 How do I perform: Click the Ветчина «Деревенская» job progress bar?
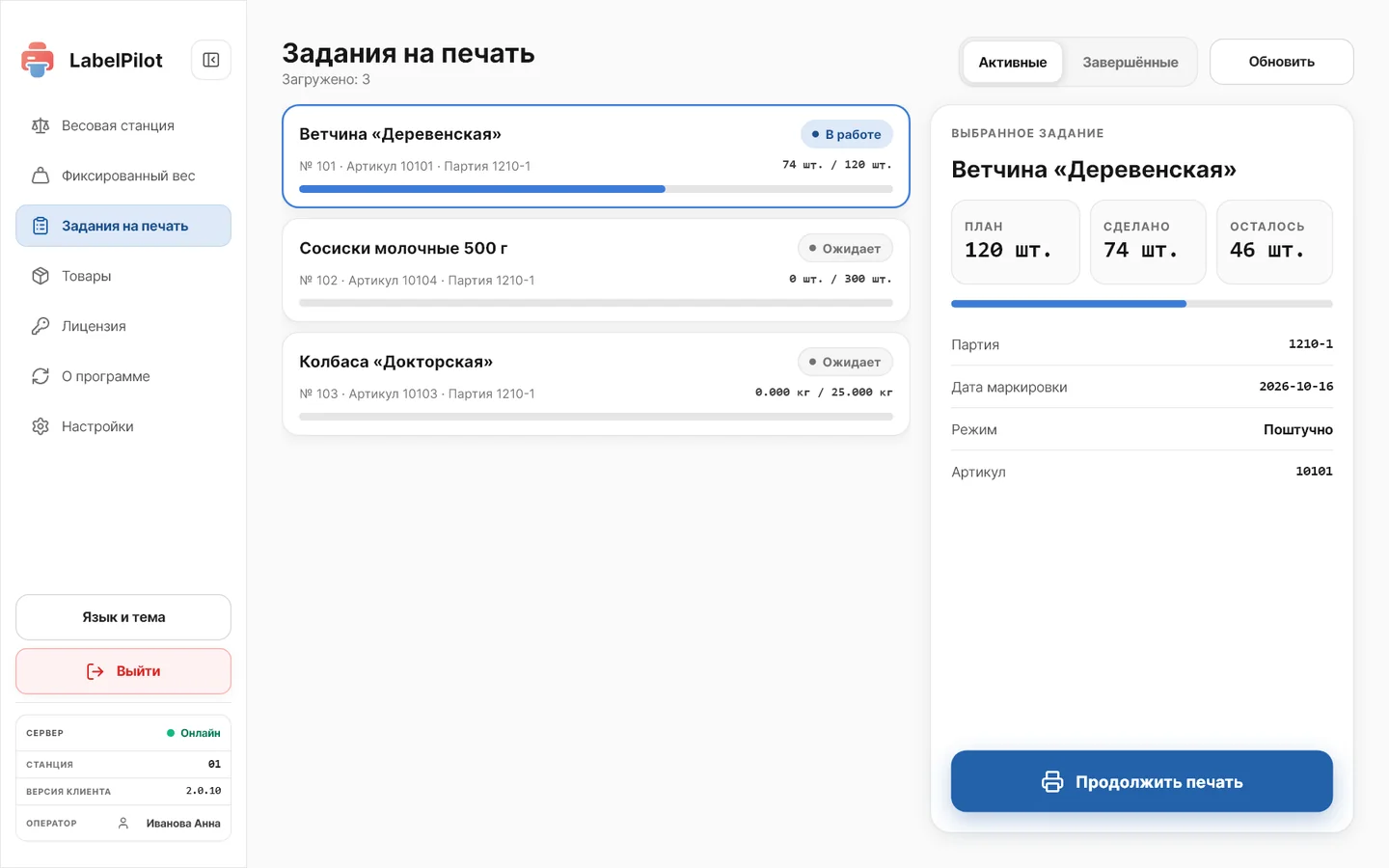pos(596,189)
